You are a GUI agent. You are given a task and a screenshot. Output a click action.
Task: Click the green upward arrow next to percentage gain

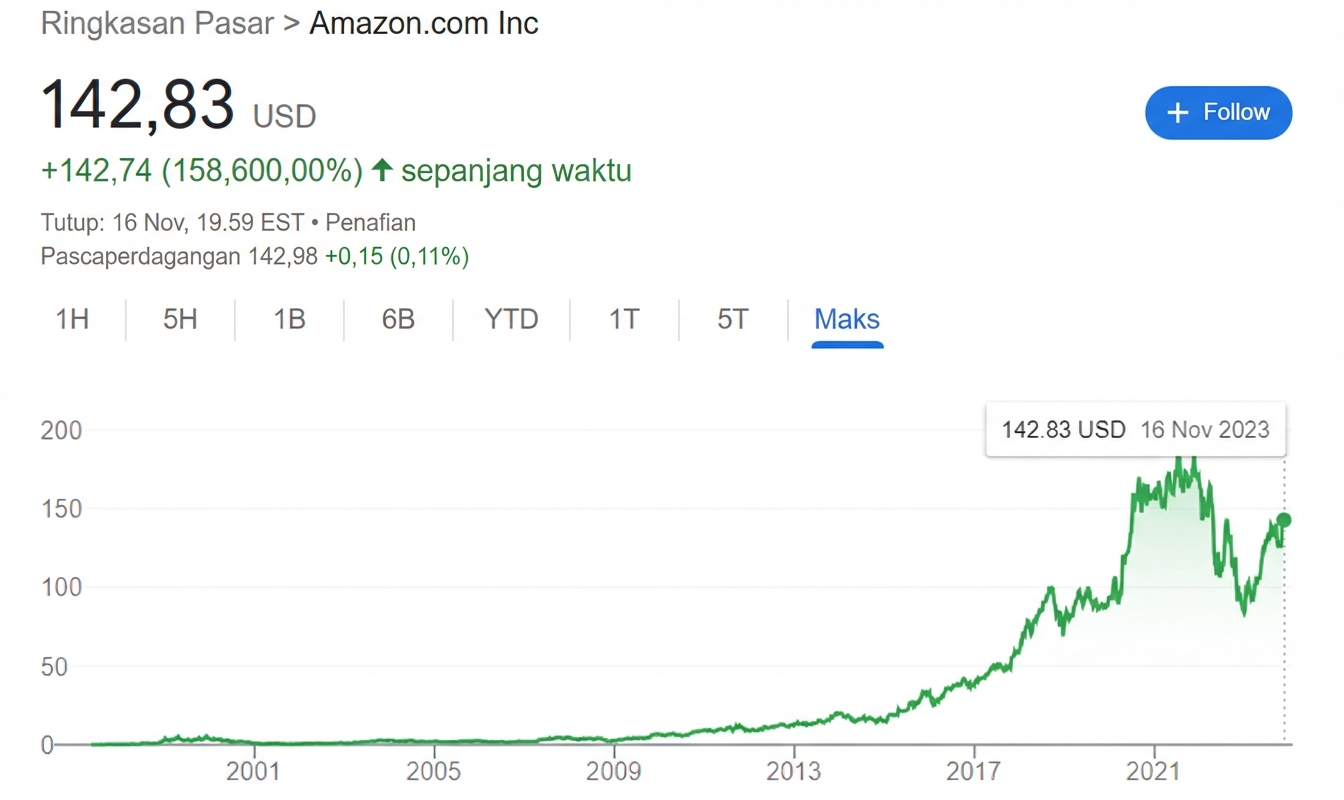[382, 170]
